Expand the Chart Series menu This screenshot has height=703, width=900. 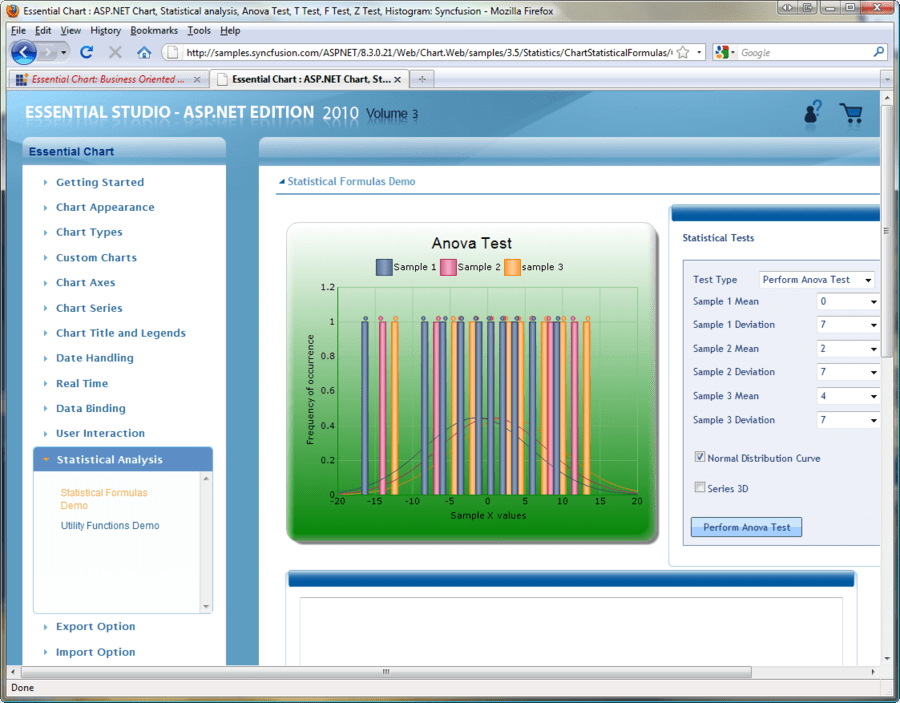click(89, 308)
